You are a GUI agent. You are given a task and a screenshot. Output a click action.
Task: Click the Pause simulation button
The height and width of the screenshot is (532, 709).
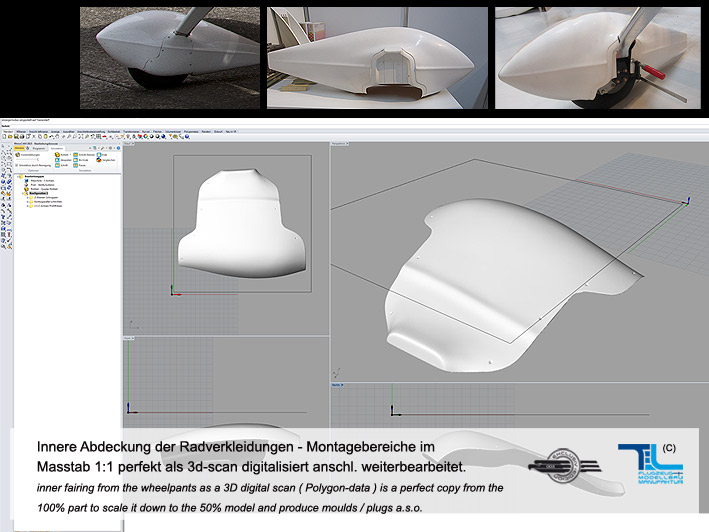click(x=79, y=165)
